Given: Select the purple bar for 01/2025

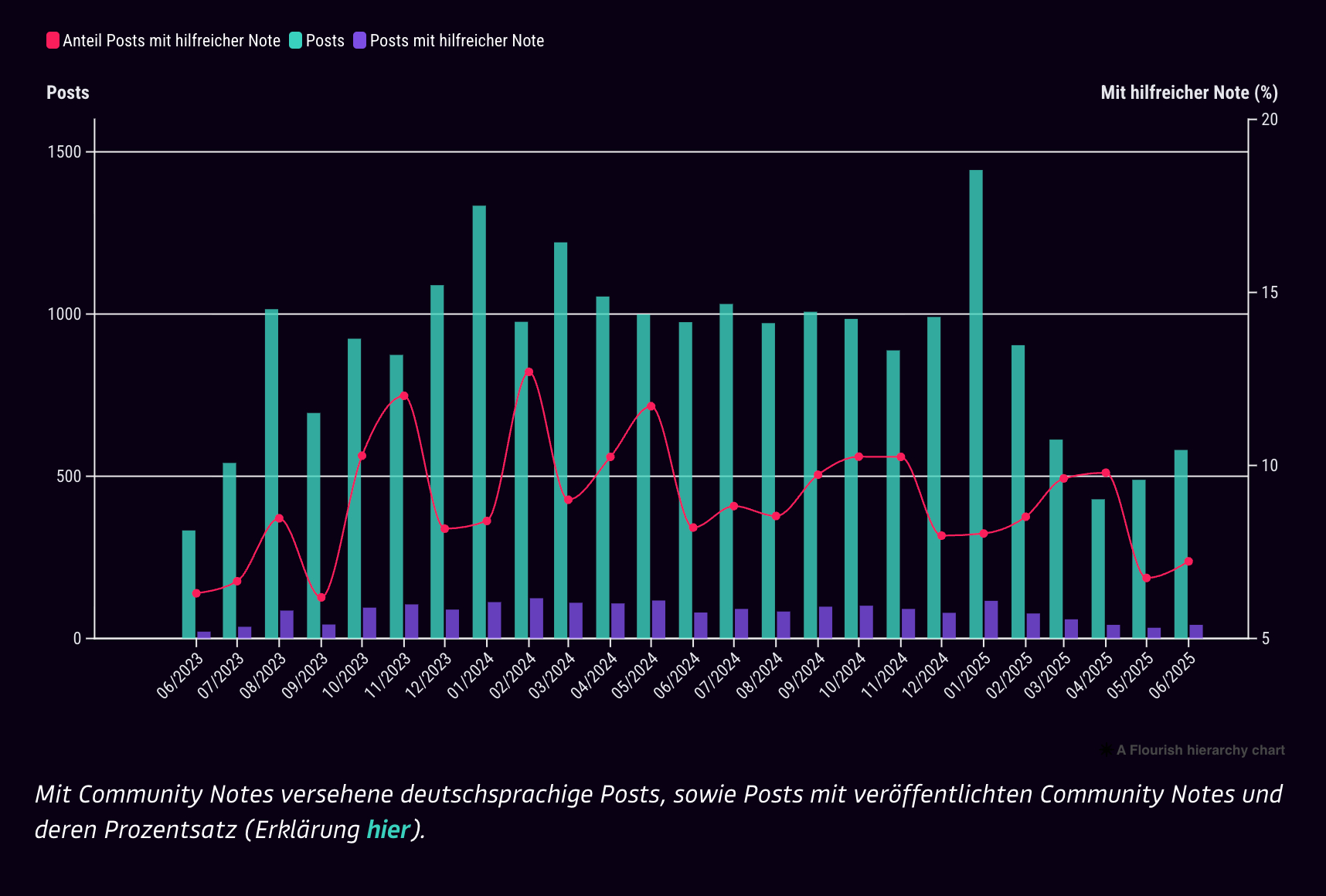Looking at the screenshot, I should coord(991,619).
